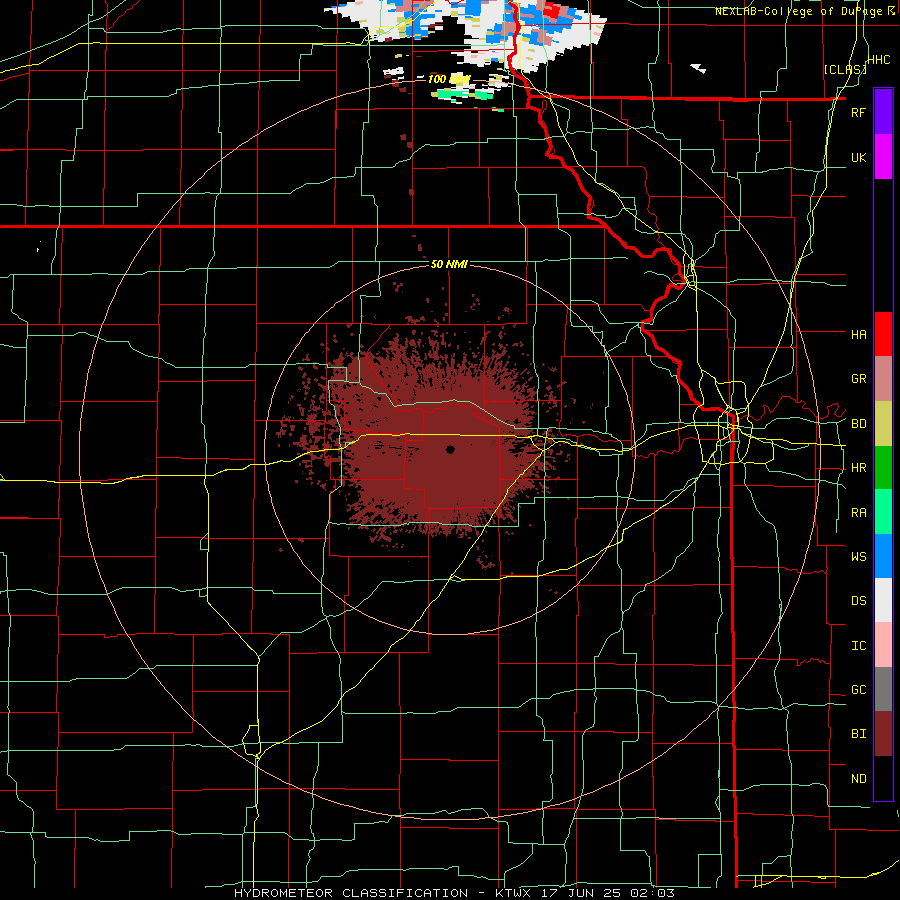Screen dimensions: 900x900
Task: Click the DS legend label text
Action: pos(859,600)
